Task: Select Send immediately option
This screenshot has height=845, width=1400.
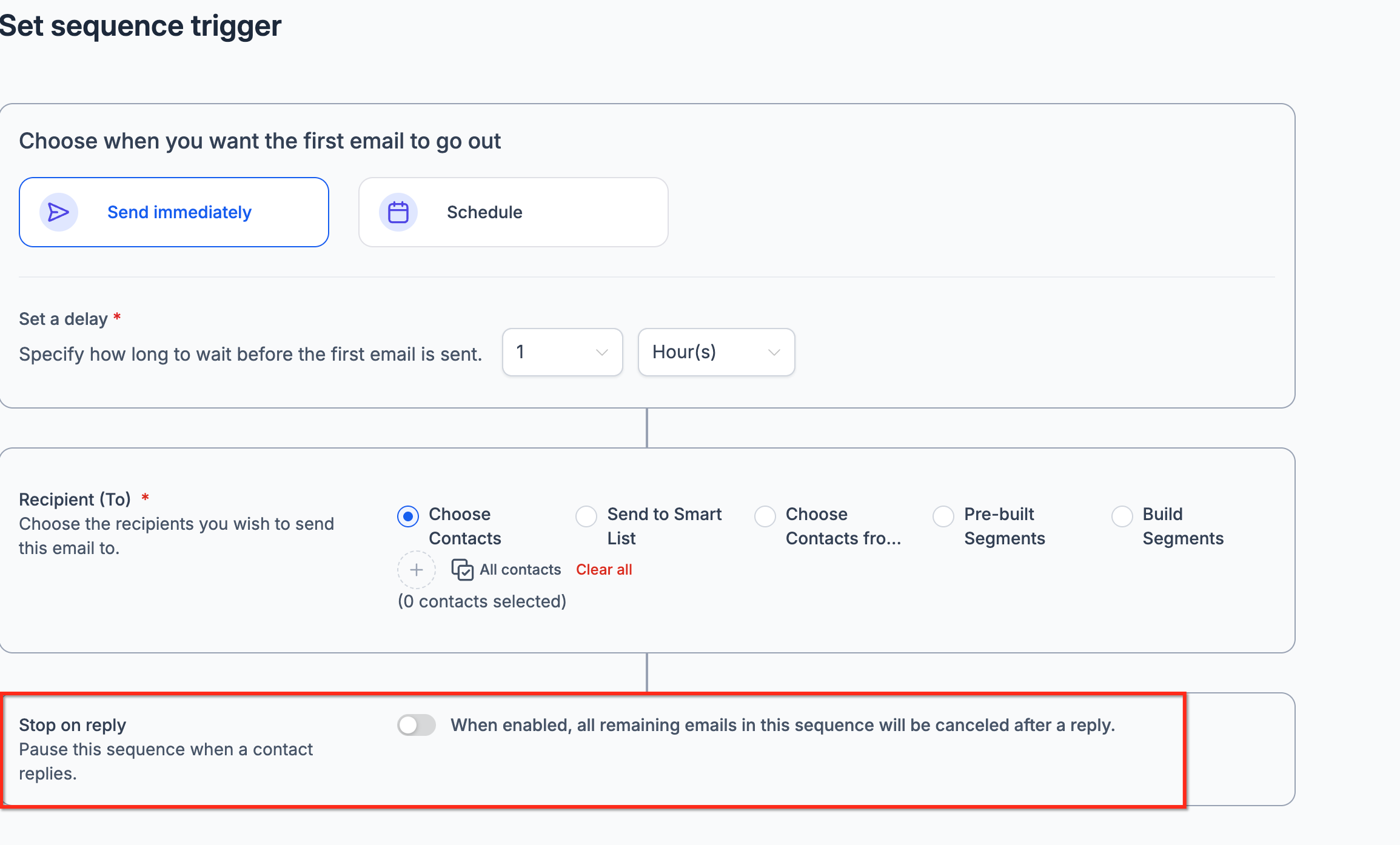Action: tap(174, 212)
